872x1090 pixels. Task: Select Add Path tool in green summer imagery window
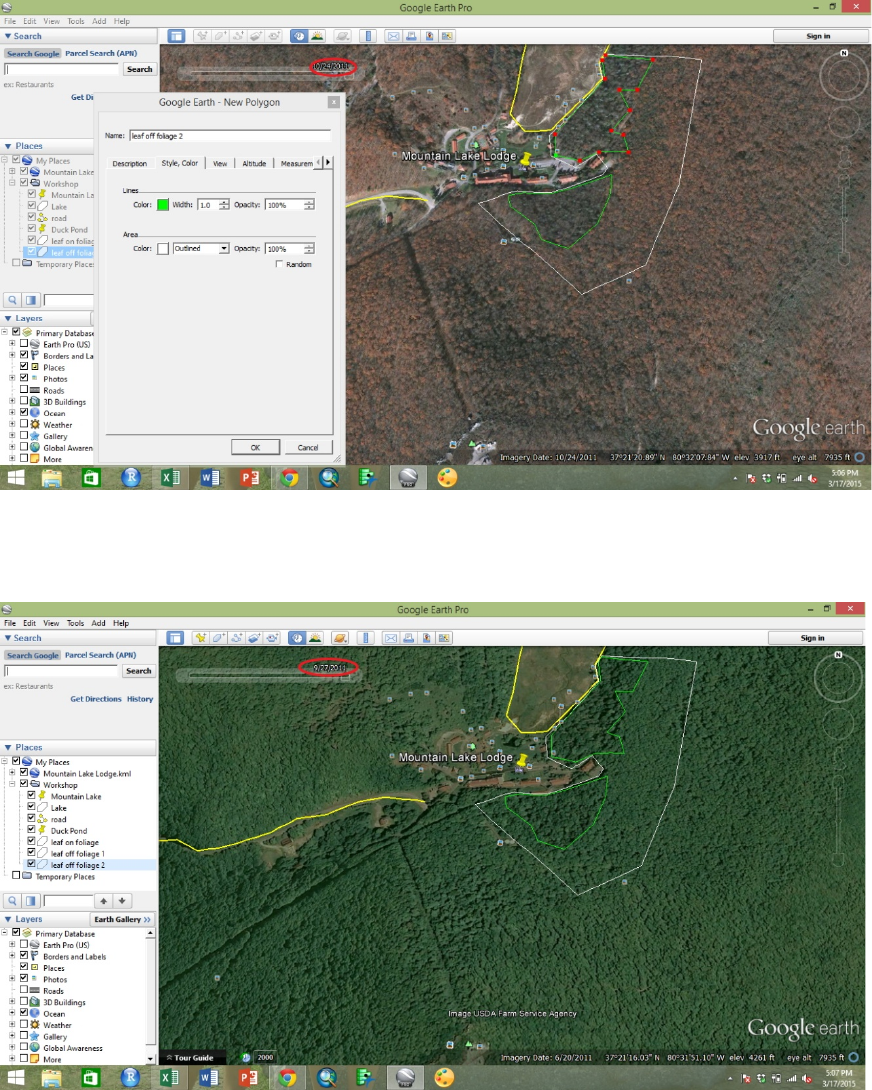point(237,637)
